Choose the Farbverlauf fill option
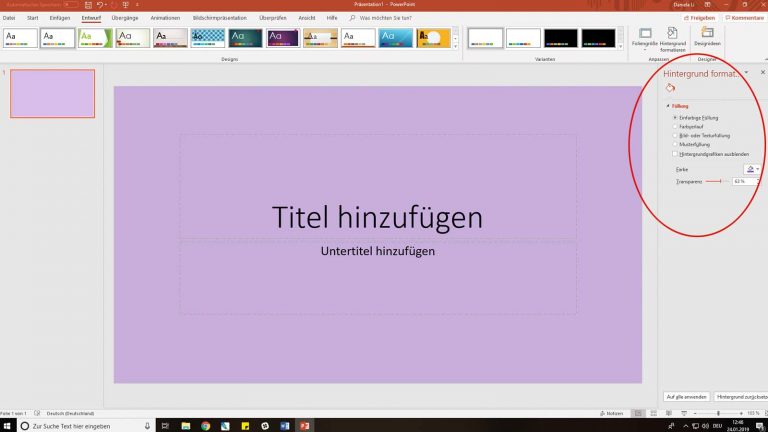 [675, 127]
